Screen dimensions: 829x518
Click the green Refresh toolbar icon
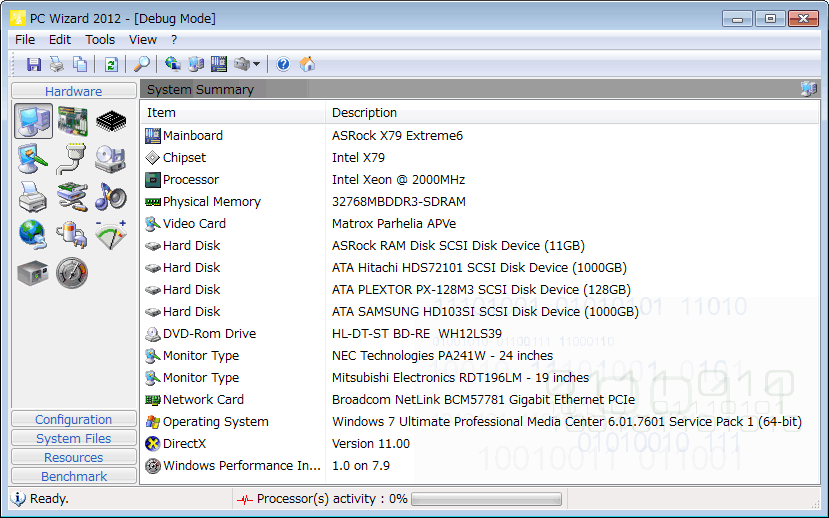coord(111,64)
